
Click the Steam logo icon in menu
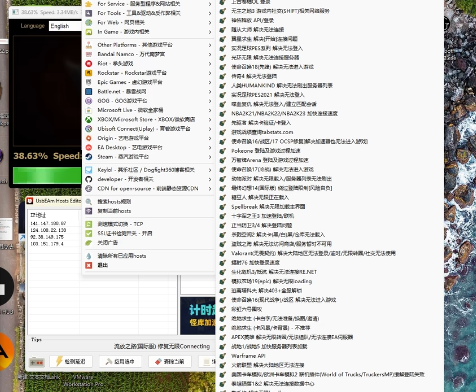(89, 157)
